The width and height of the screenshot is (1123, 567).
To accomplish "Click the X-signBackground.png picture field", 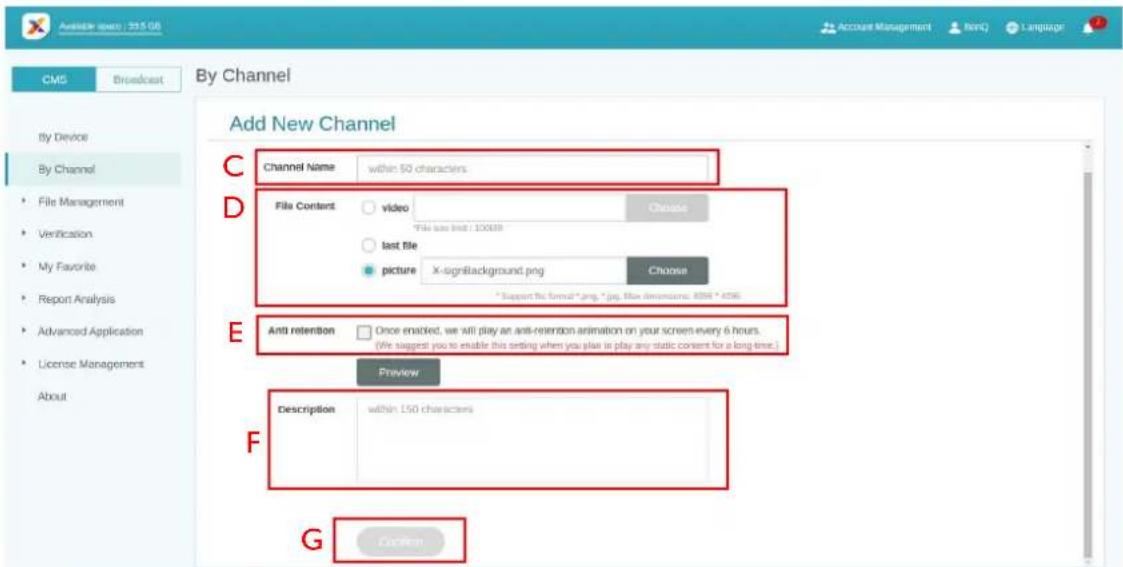I will click(x=524, y=271).
